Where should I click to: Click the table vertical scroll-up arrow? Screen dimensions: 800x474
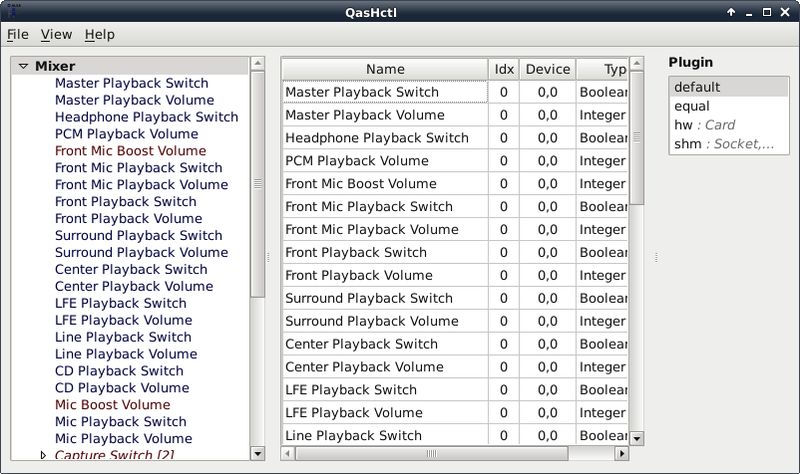pyautogui.click(x=637, y=63)
